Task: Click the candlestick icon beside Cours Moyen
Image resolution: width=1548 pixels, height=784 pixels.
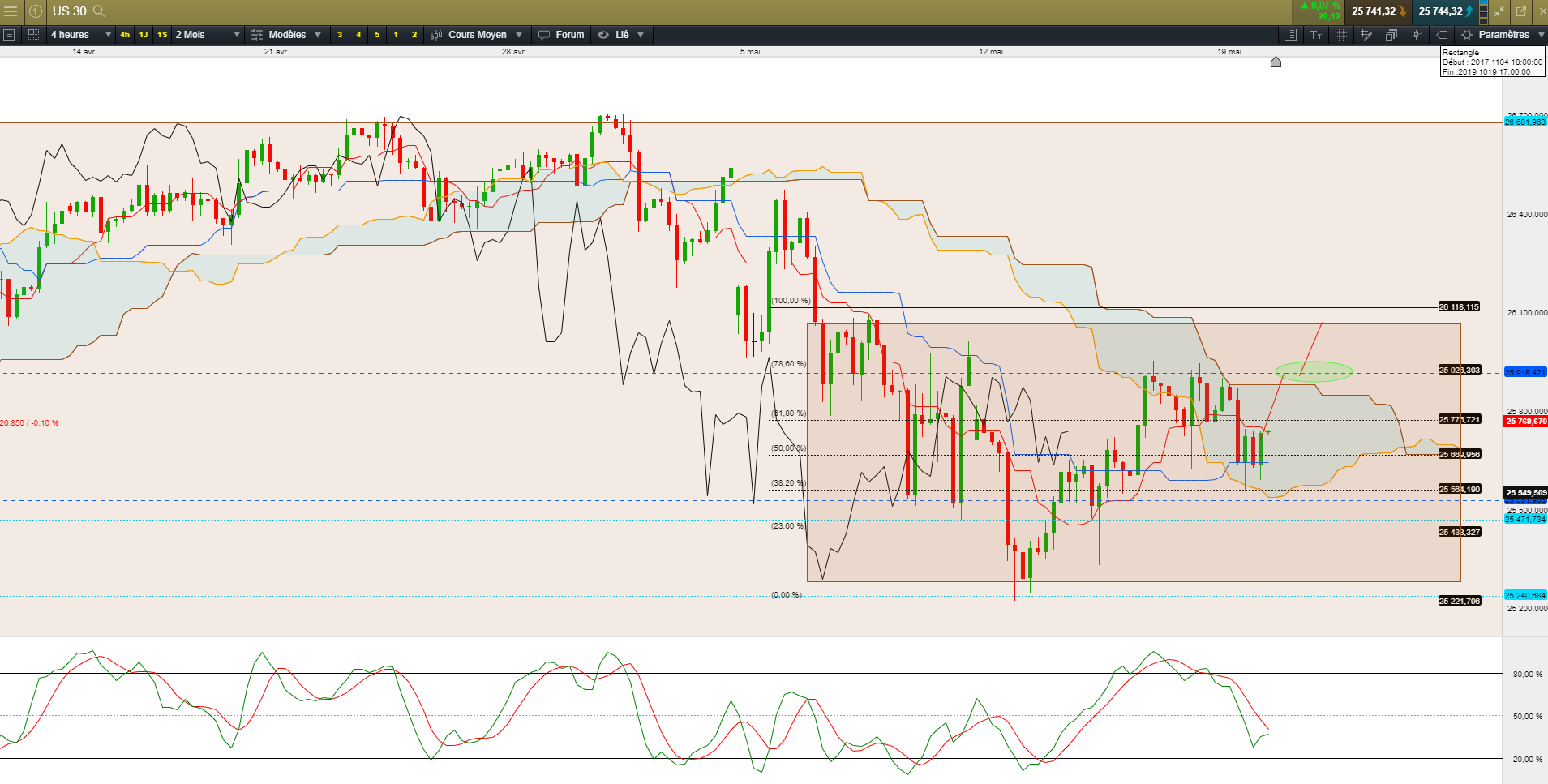Action: pyautogui.click(x=436, y=35)
